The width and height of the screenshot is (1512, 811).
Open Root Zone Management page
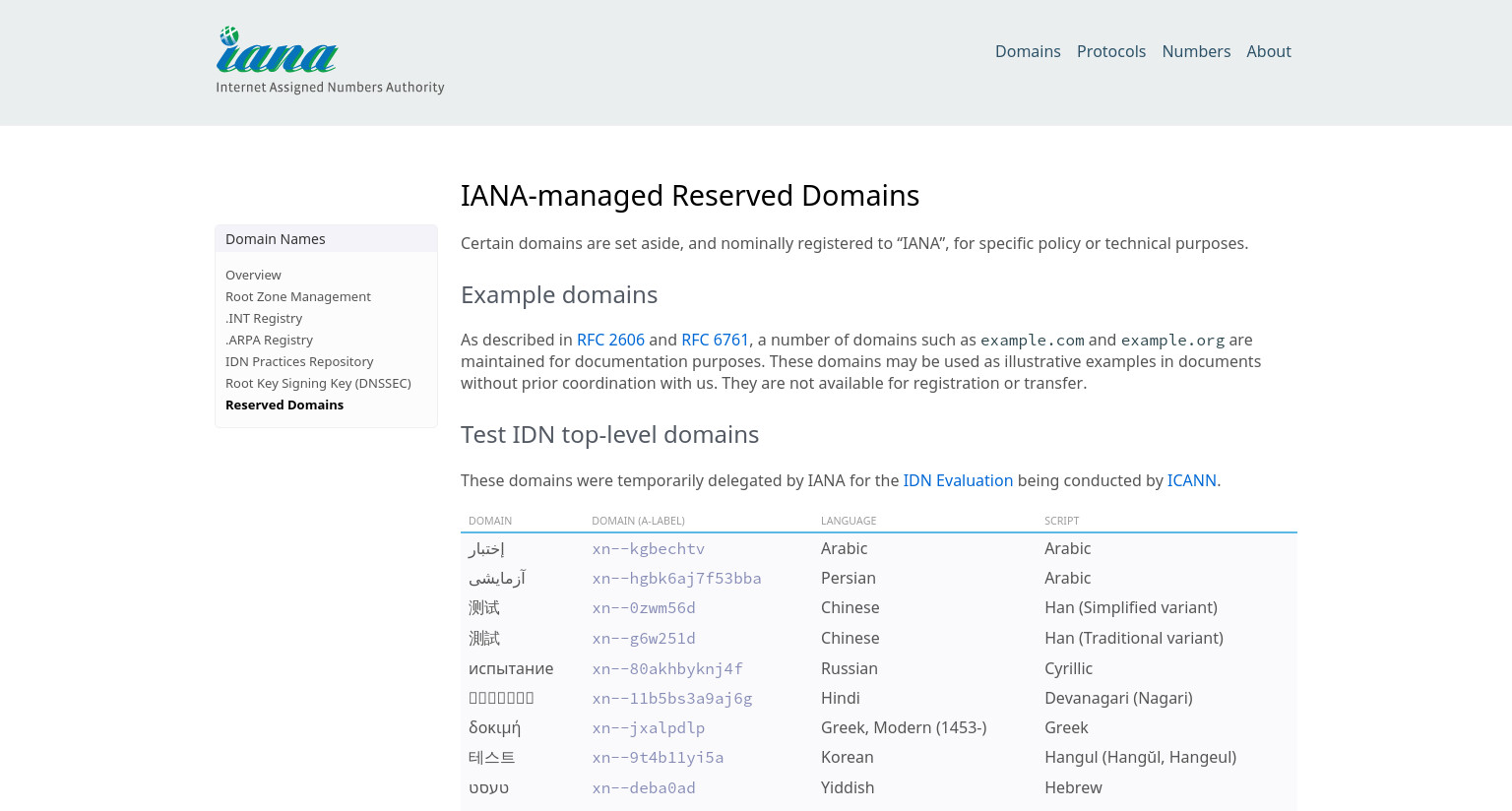tap(298, 296)
